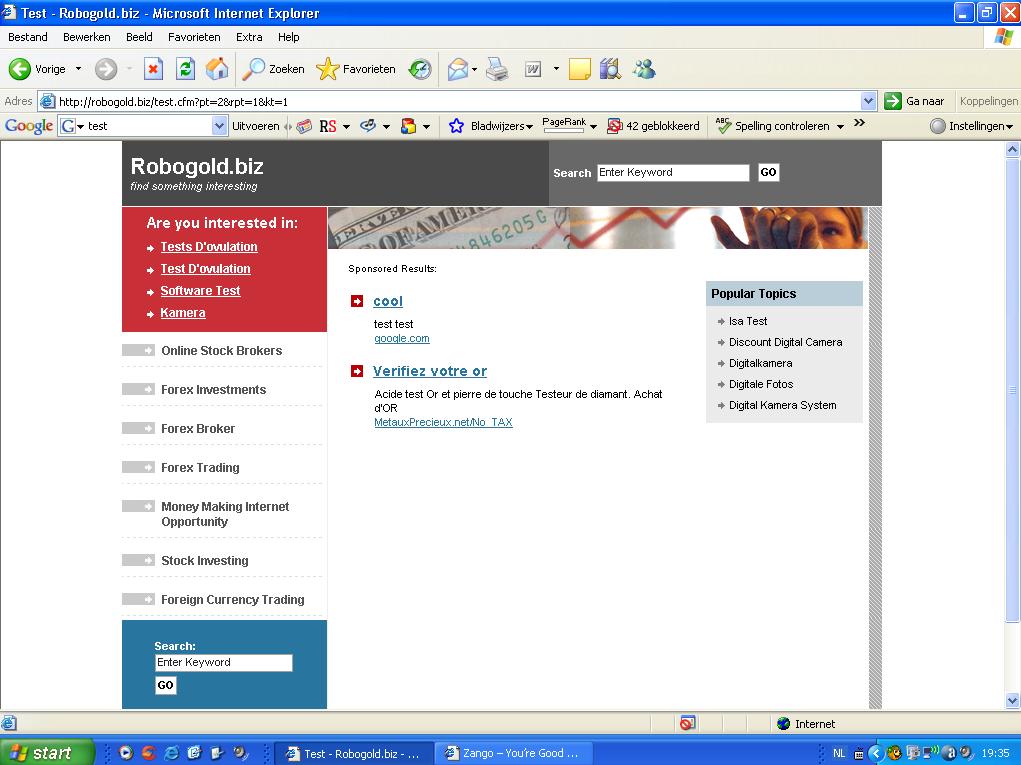Go to the Home page icon
Viewport: 1021px width, 765px height.
tap(217, 68)
